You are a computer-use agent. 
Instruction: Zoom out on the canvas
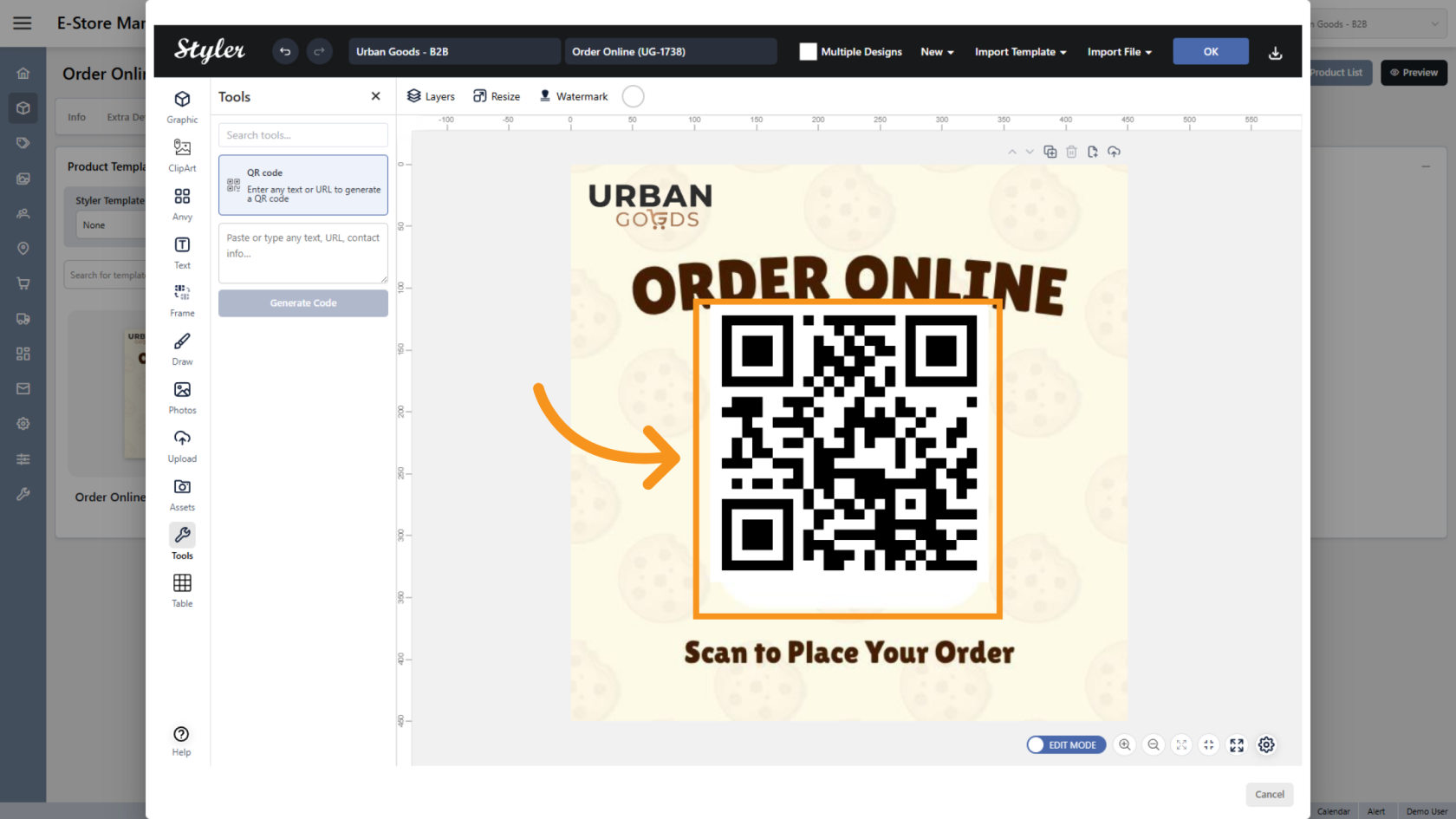pos(1154,744)
